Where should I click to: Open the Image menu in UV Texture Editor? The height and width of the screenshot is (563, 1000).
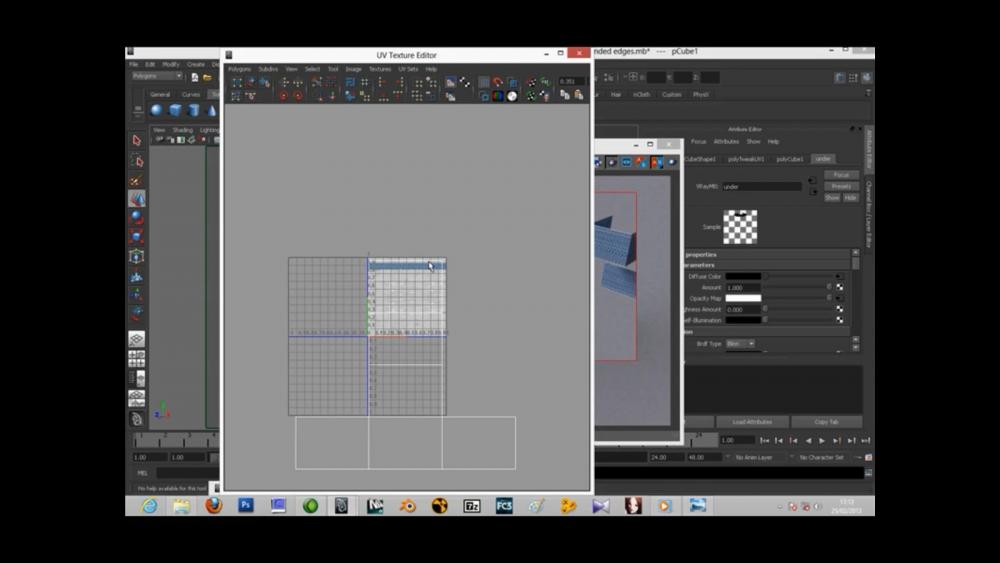tap(353, 69)
